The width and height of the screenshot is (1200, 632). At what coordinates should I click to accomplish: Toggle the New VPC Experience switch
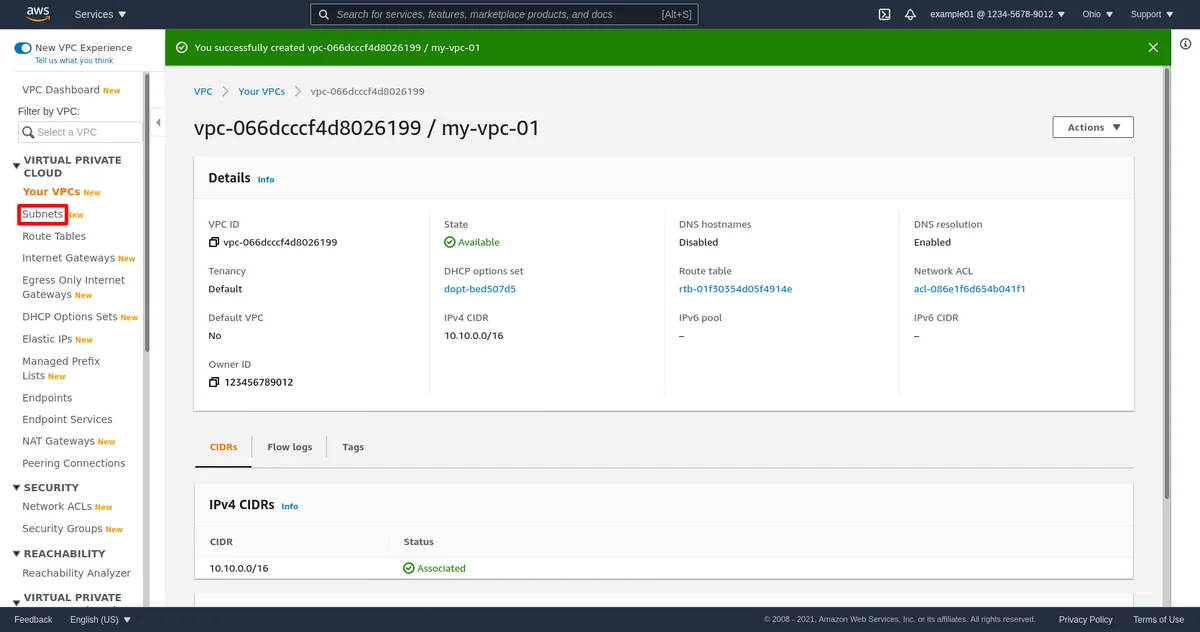click(x=23, y=48)
